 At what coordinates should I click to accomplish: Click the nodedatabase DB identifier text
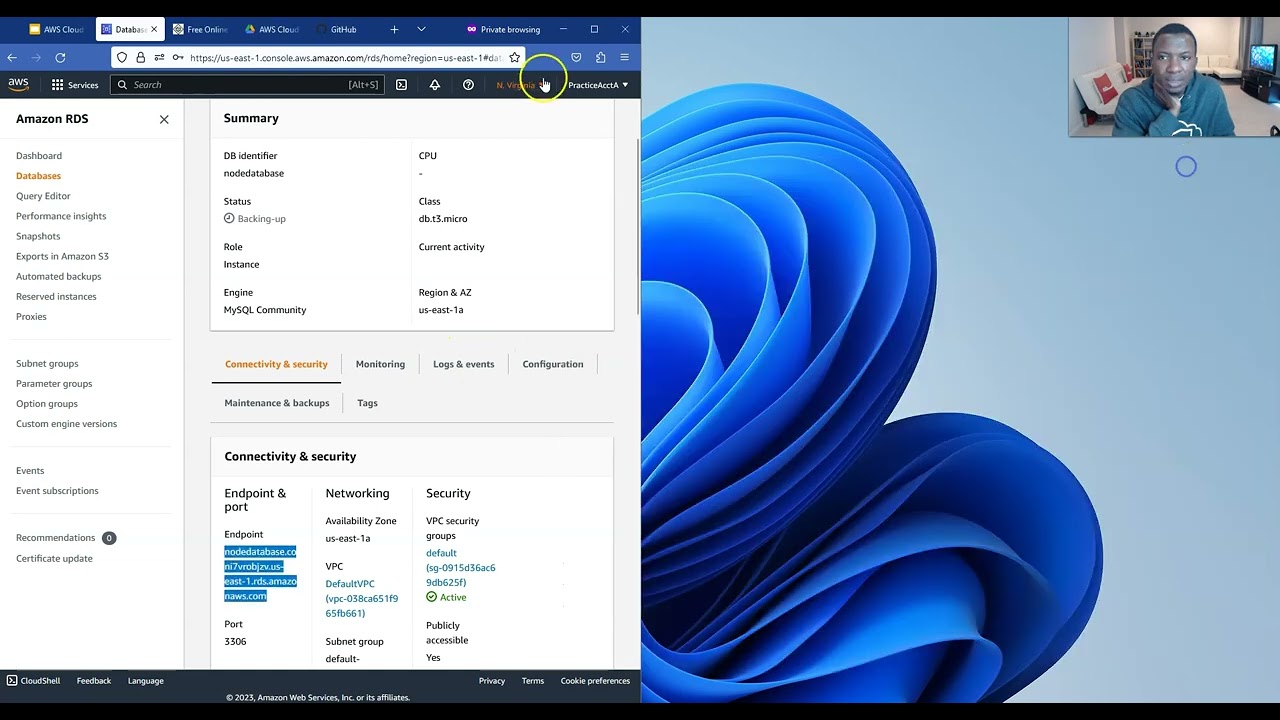[x=254, y=173]
